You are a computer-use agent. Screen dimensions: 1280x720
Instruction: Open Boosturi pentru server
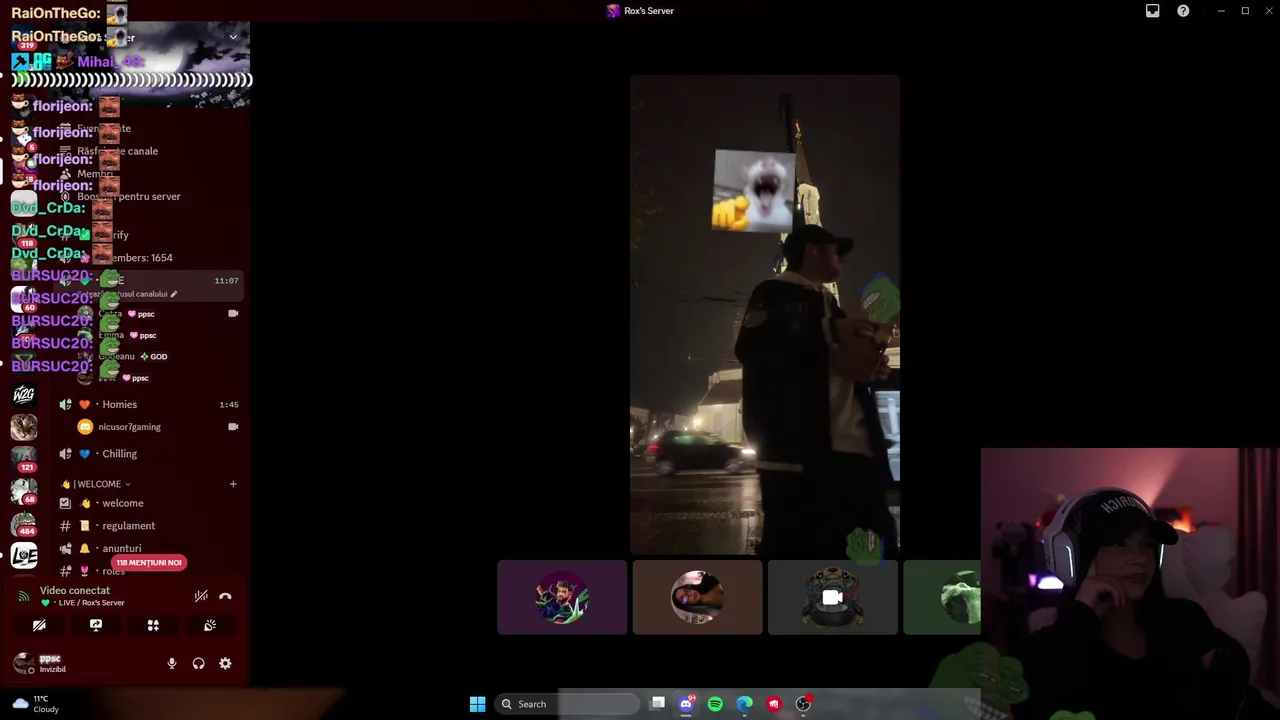point(129,196)
